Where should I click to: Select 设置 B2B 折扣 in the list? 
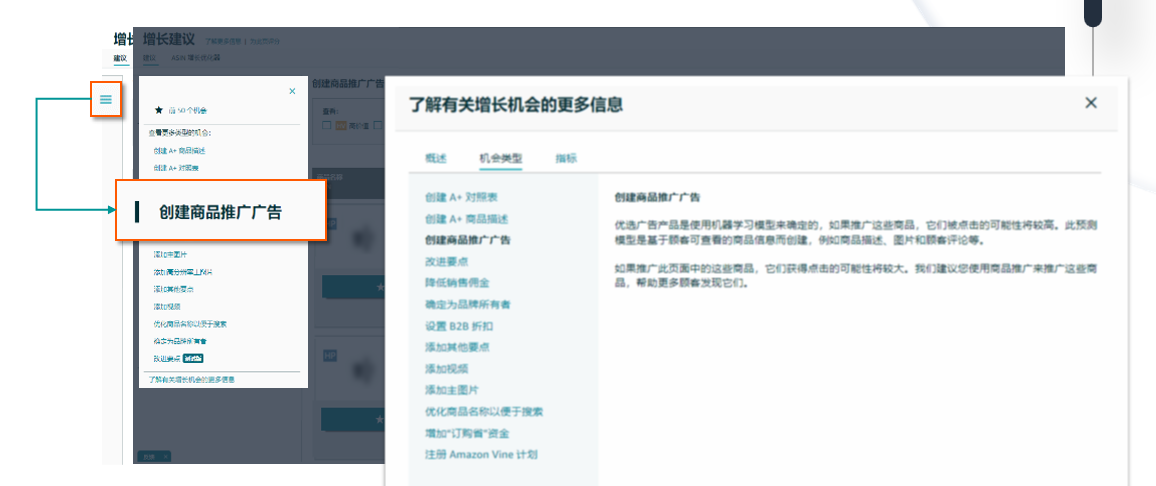coord(458,326)
